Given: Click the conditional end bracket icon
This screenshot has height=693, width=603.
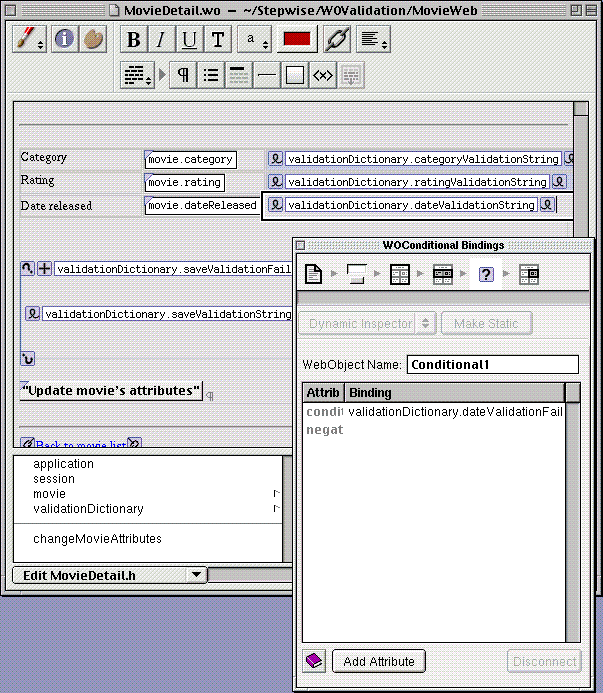Looking at the screenshot, I should point(27,358).
